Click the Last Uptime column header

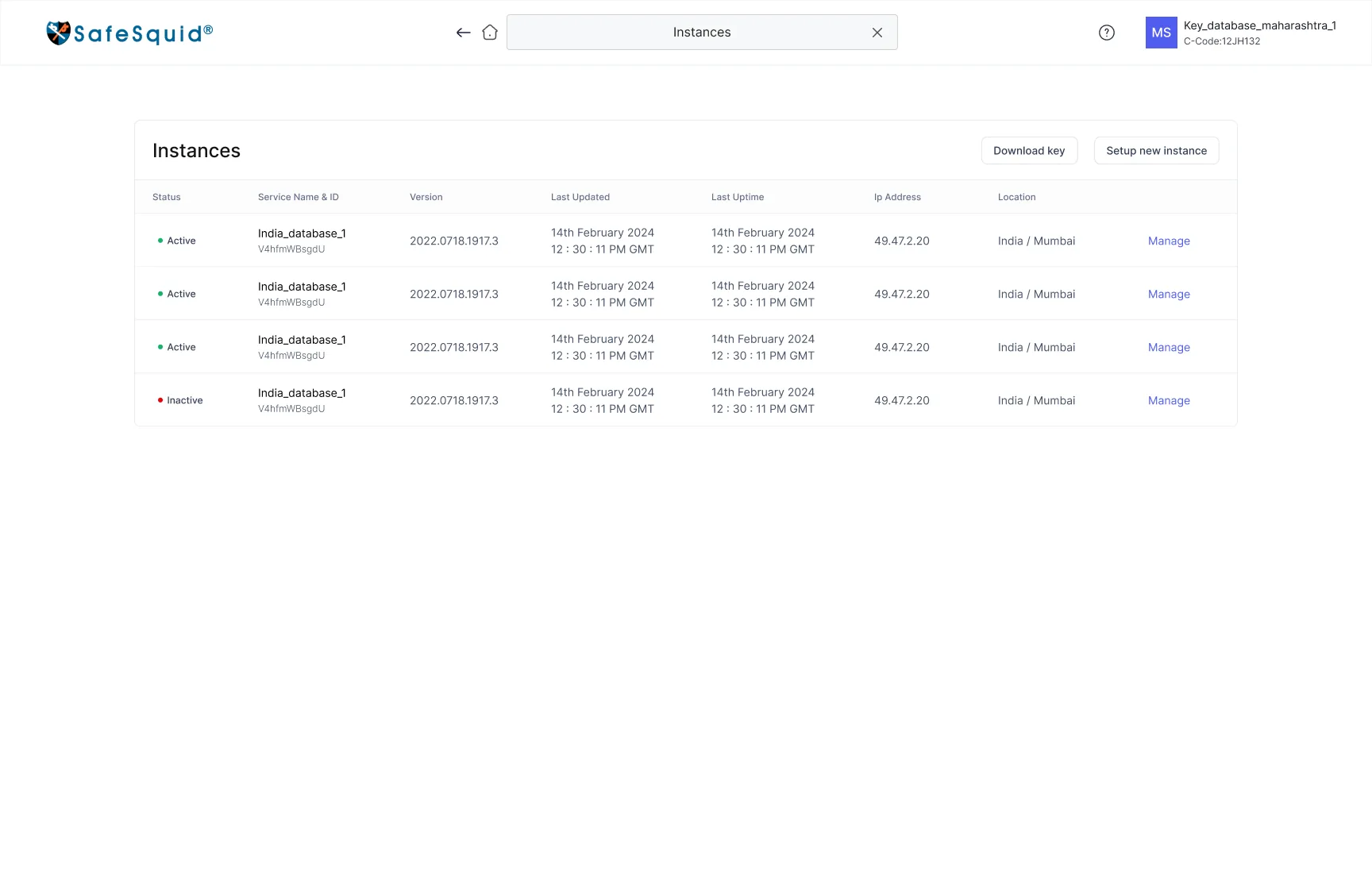(738, 197)
